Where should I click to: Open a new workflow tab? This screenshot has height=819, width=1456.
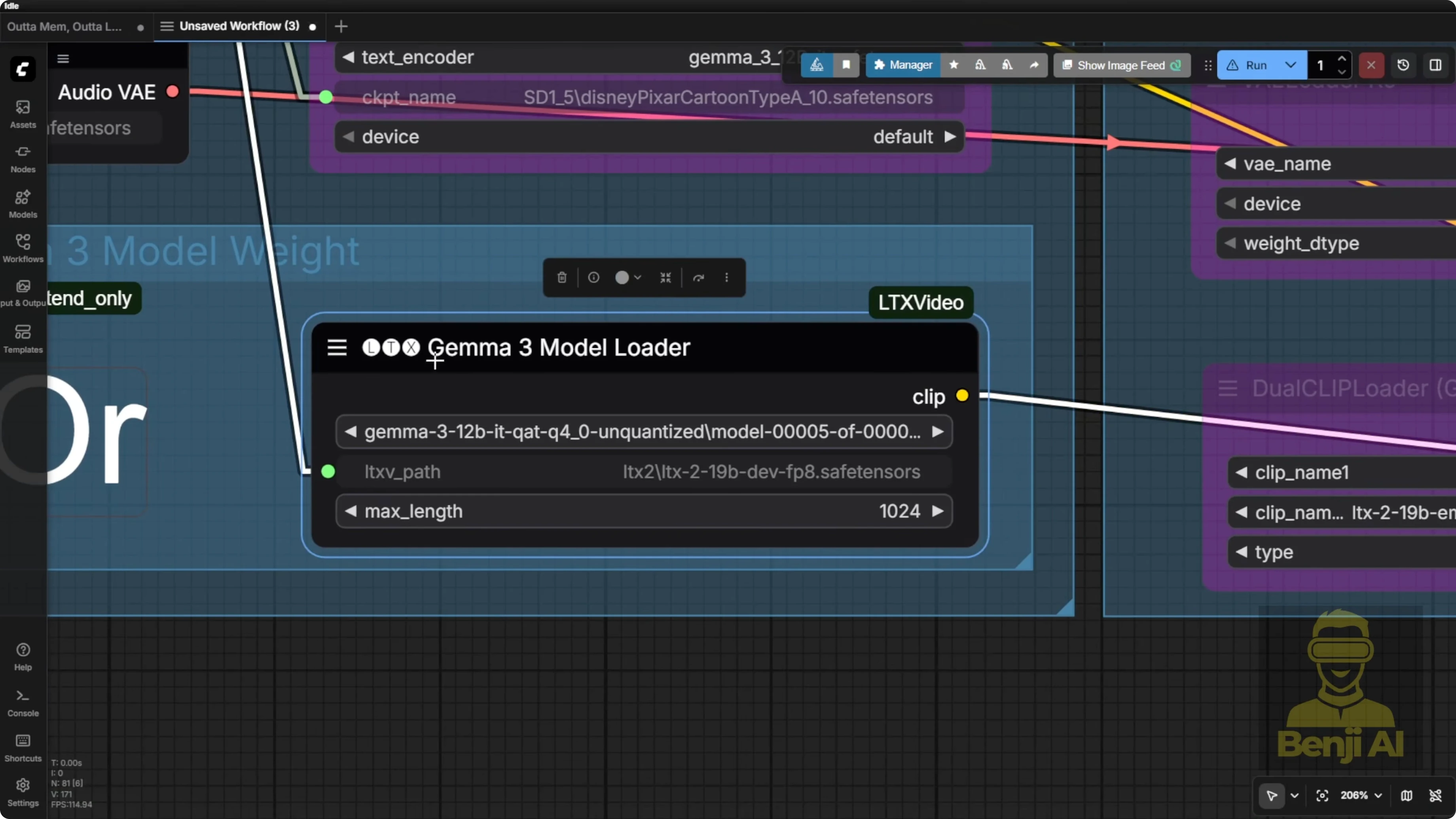coord(341,27)
